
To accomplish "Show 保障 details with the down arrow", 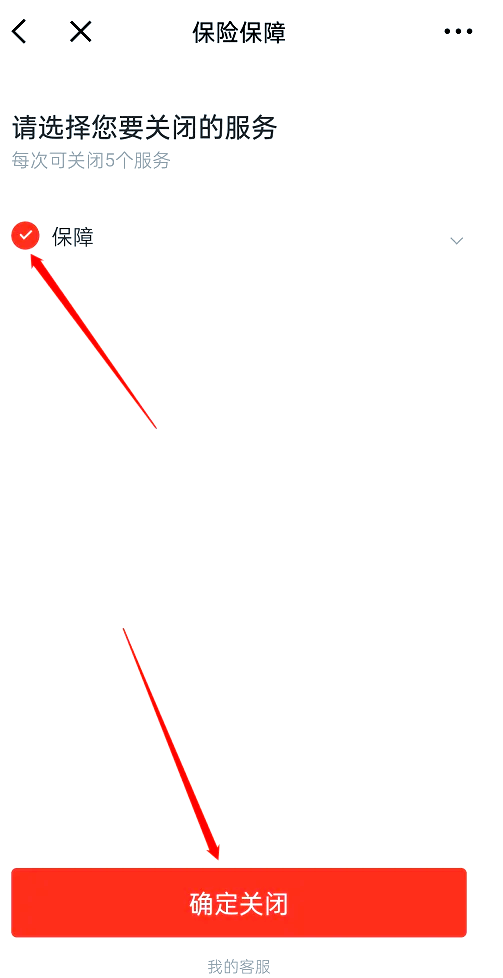I will click(x=457, y=241).
